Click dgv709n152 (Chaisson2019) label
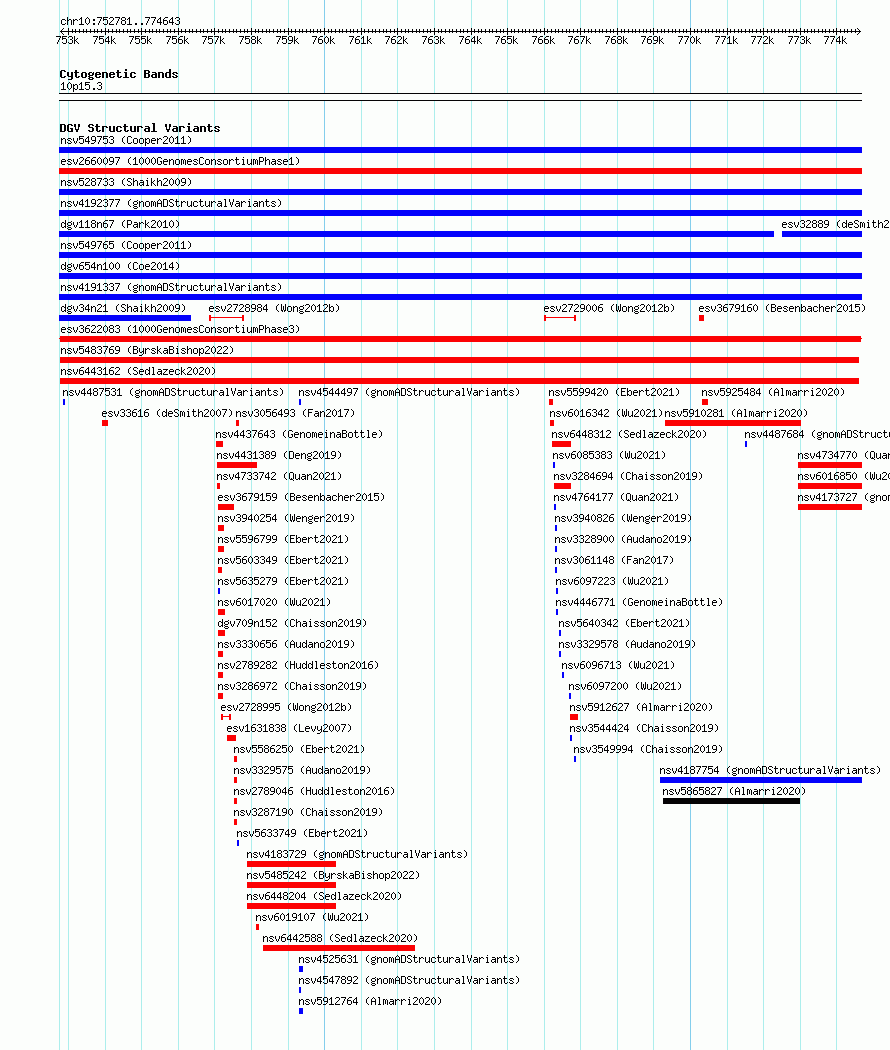The image size is (890, 1050). (292, 623)
